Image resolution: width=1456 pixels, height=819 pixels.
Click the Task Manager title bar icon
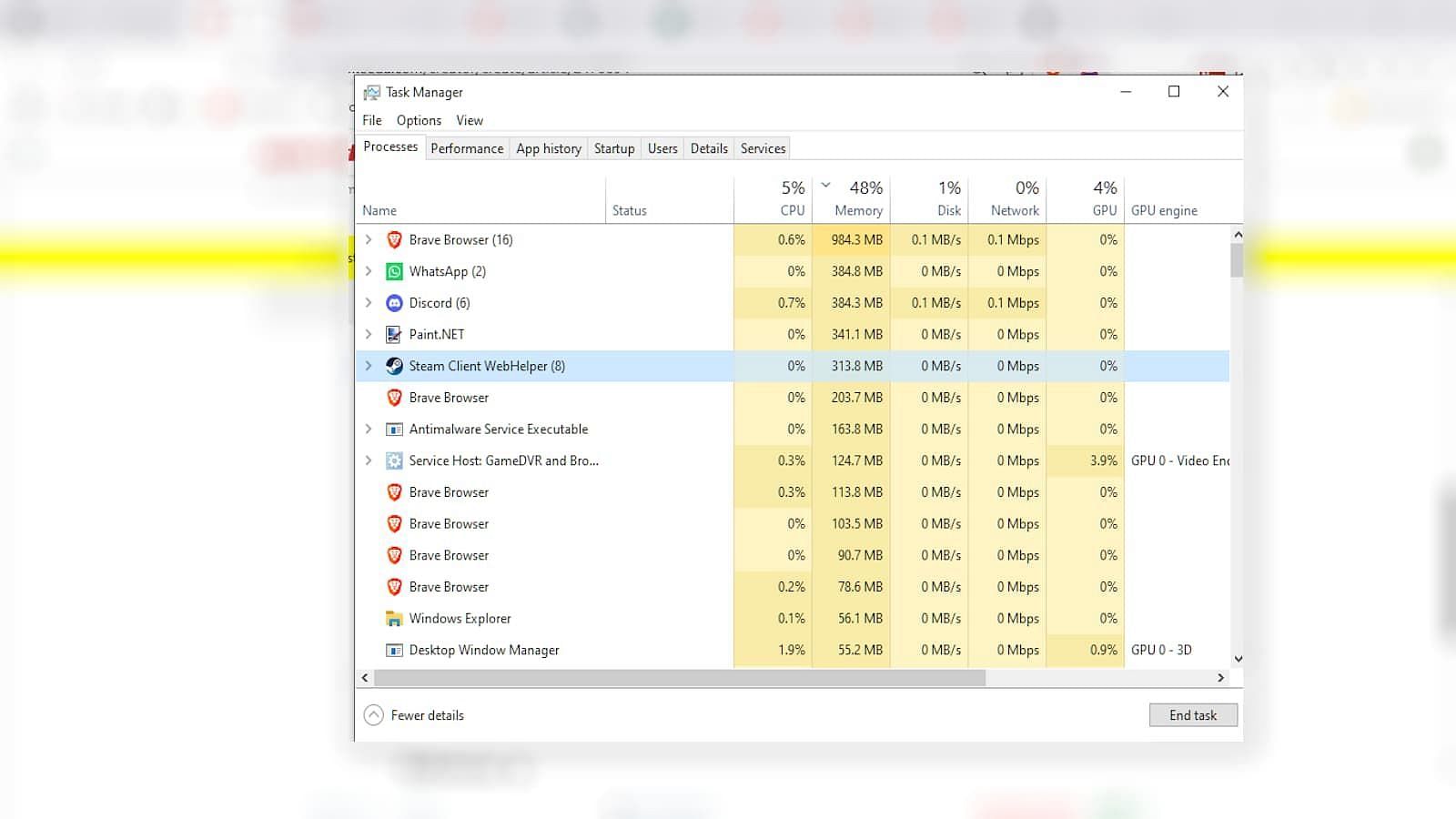[371, 92]
